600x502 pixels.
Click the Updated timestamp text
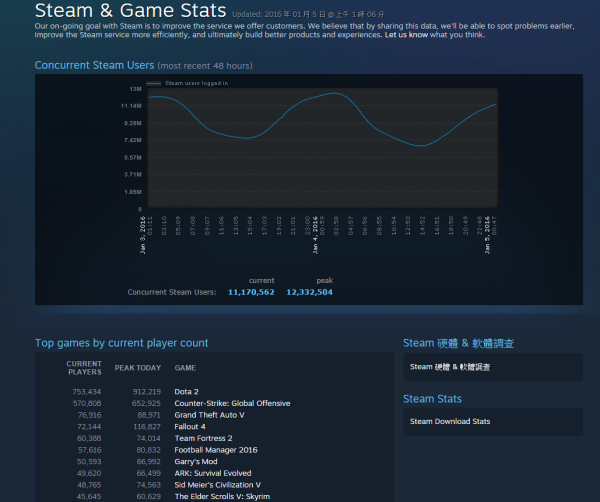point(308,15)
